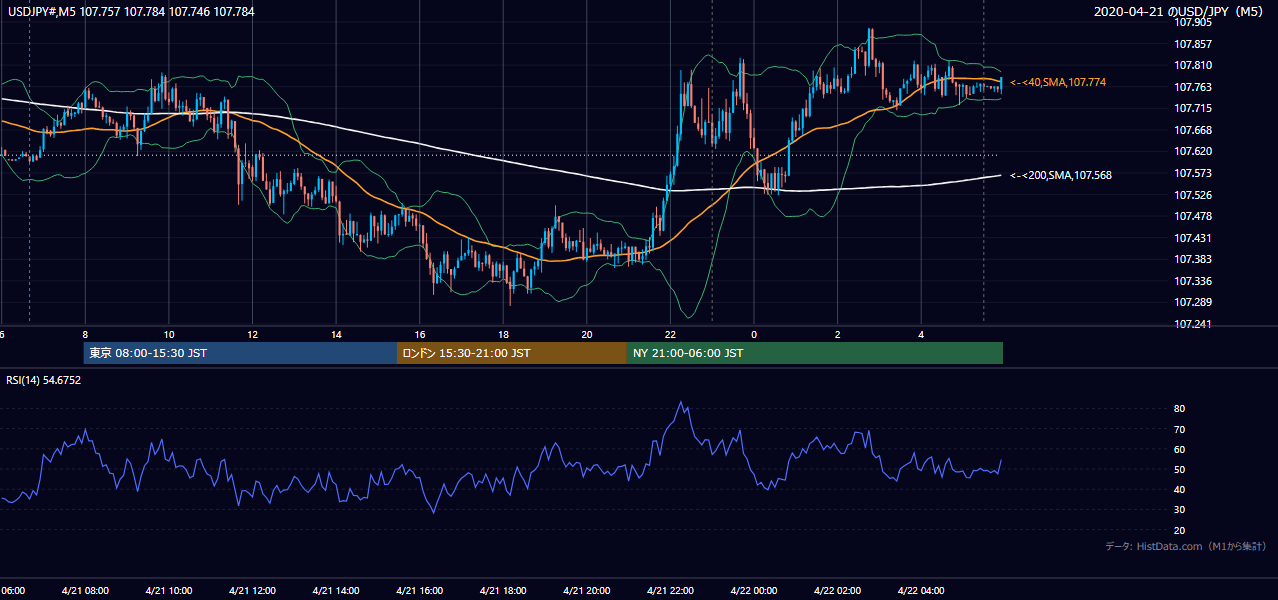Click bottom time label 4/21 08:00
1278x600 pixels.
pyautogui.click(x=84, y=591)
